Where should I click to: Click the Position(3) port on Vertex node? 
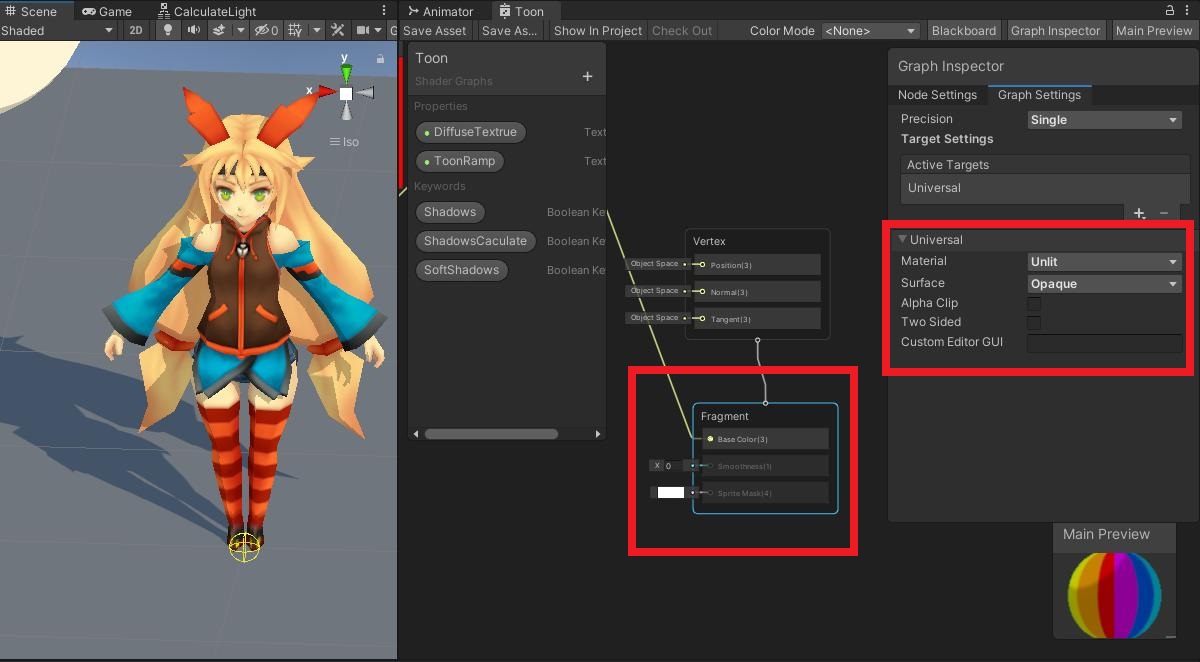pyautogui.click(x=702, y=264)
